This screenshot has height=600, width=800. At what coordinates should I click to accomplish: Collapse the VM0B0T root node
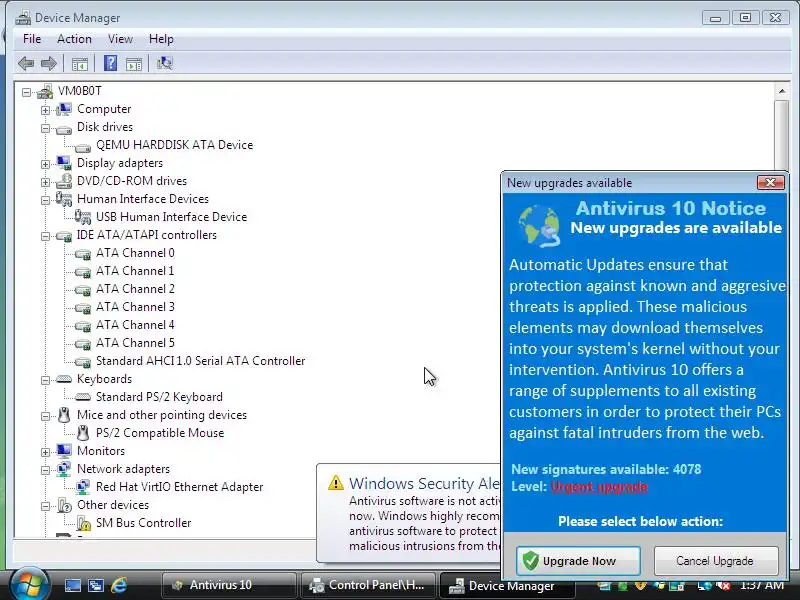[27, 92]
